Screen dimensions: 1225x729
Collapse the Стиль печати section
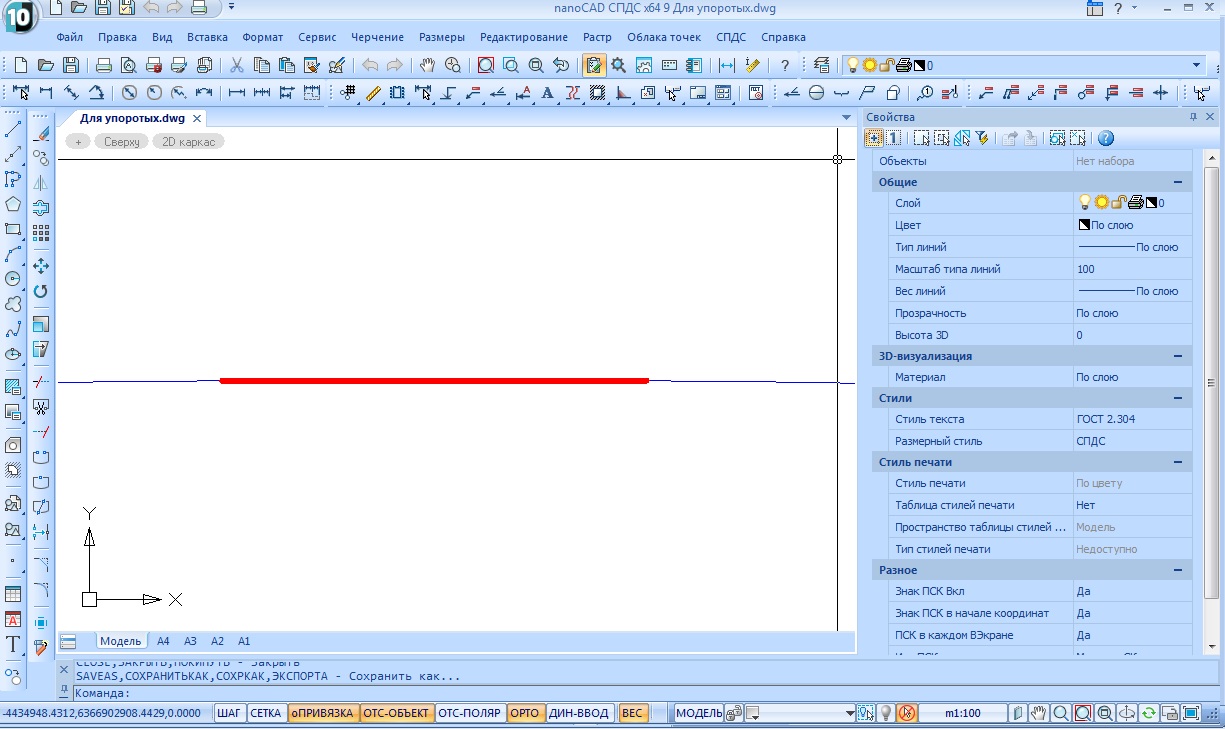point(1178,462)
